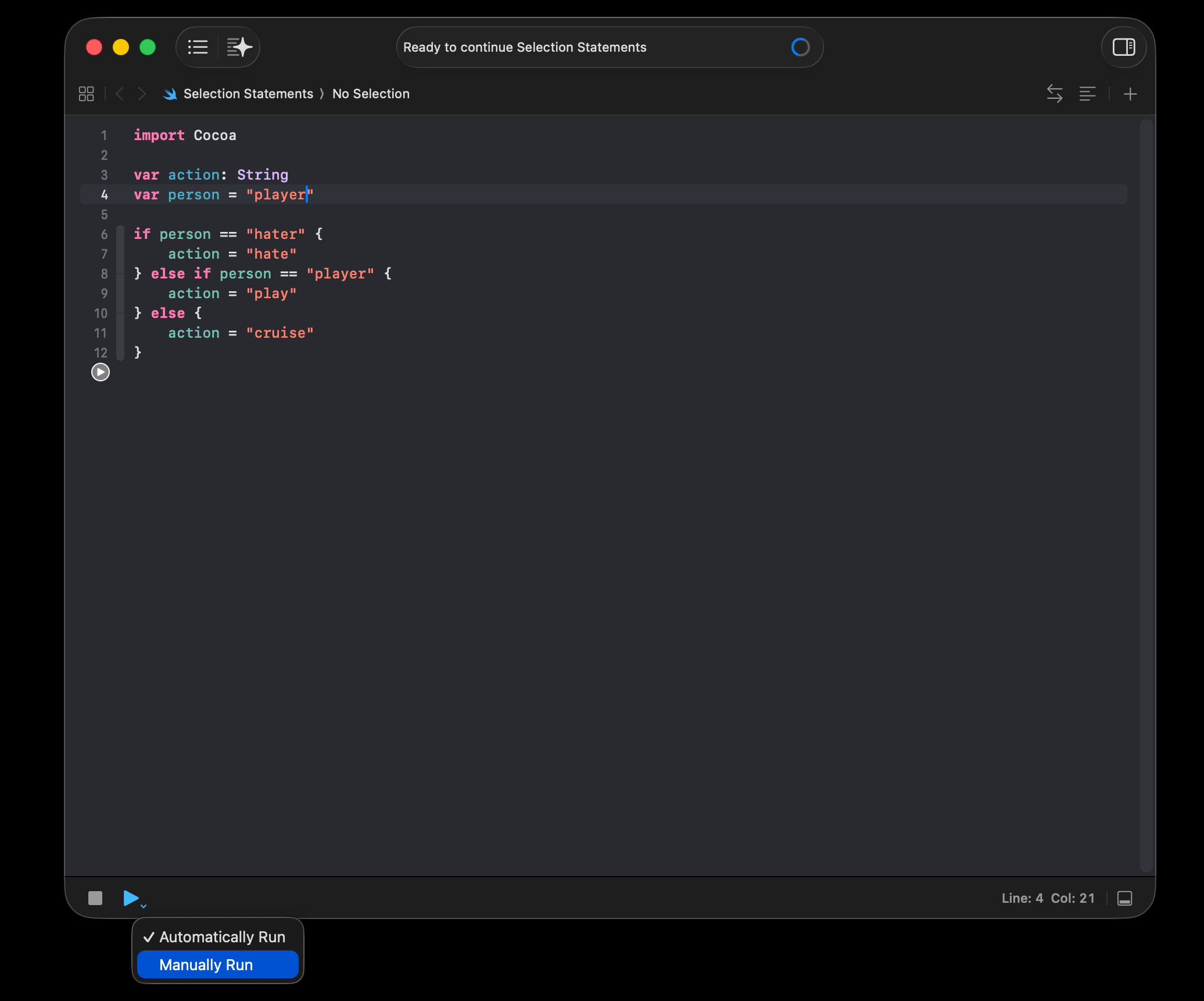Viewport: 1204px width, 1001px height.
Task: Toggle the navigator sidebar list icon
Action: click(x=198, y=47)
